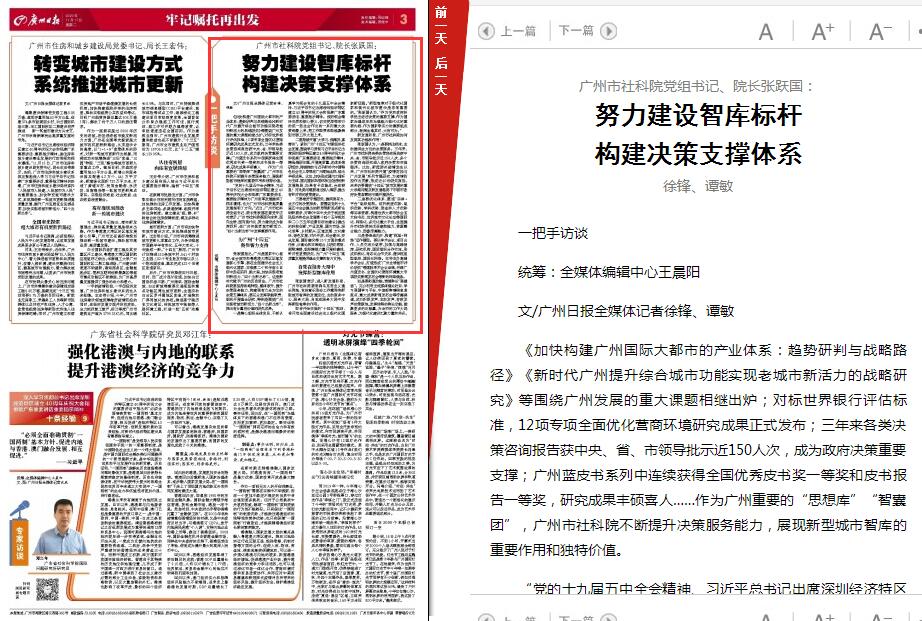Open article 强化港澳与内地的联系 on newspaper page
The height and width of the screenshot is (621, 922).
tap(151, 361)
